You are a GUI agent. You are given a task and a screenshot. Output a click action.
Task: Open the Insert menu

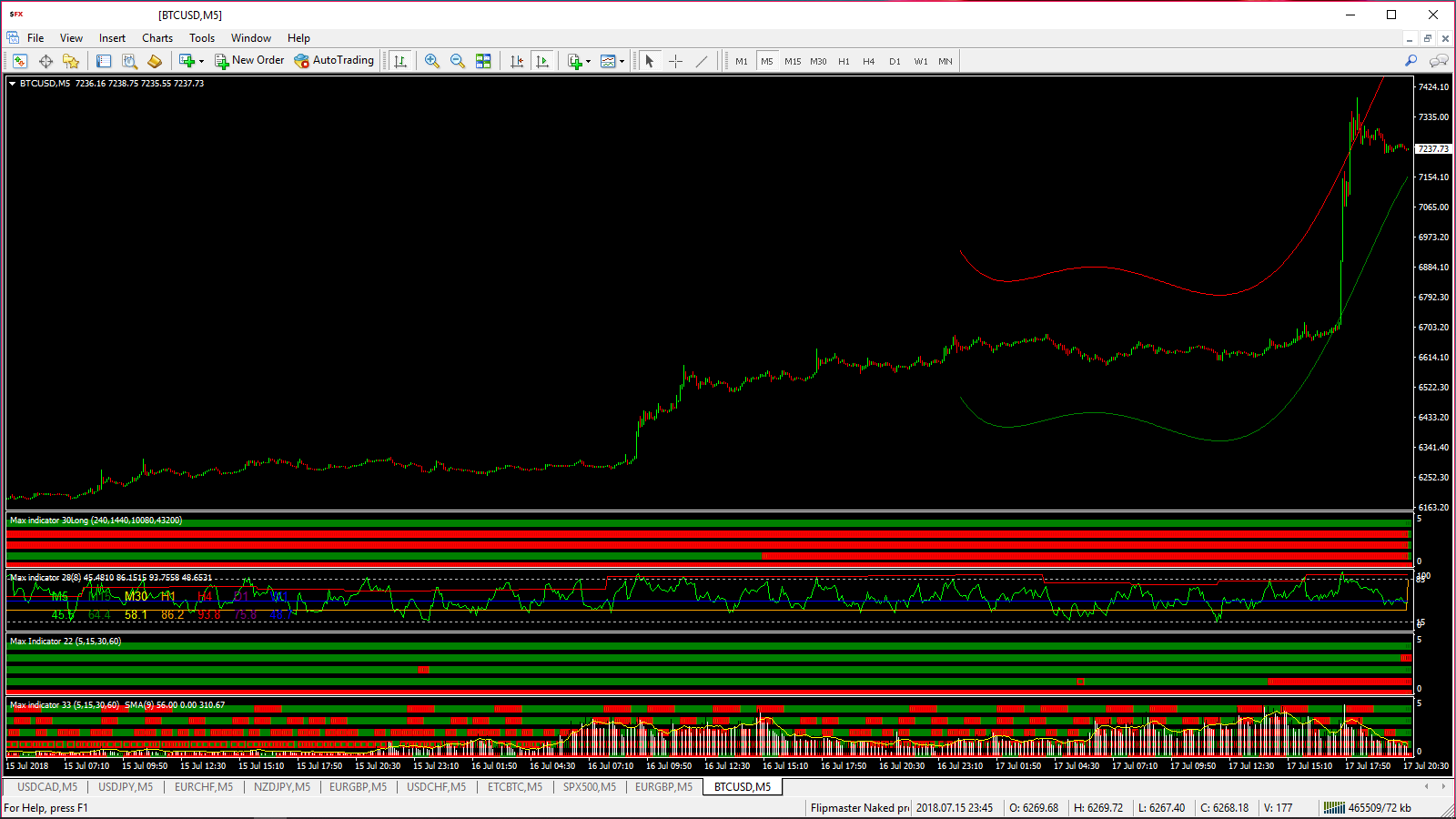point(112,38)
